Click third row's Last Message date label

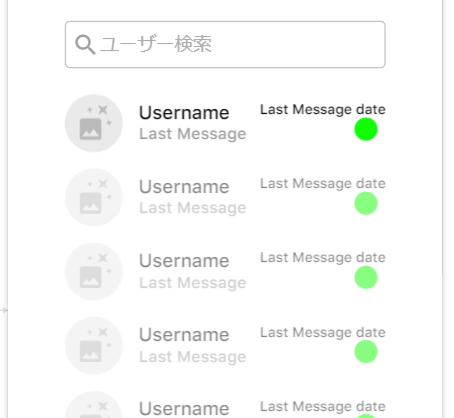323,257
